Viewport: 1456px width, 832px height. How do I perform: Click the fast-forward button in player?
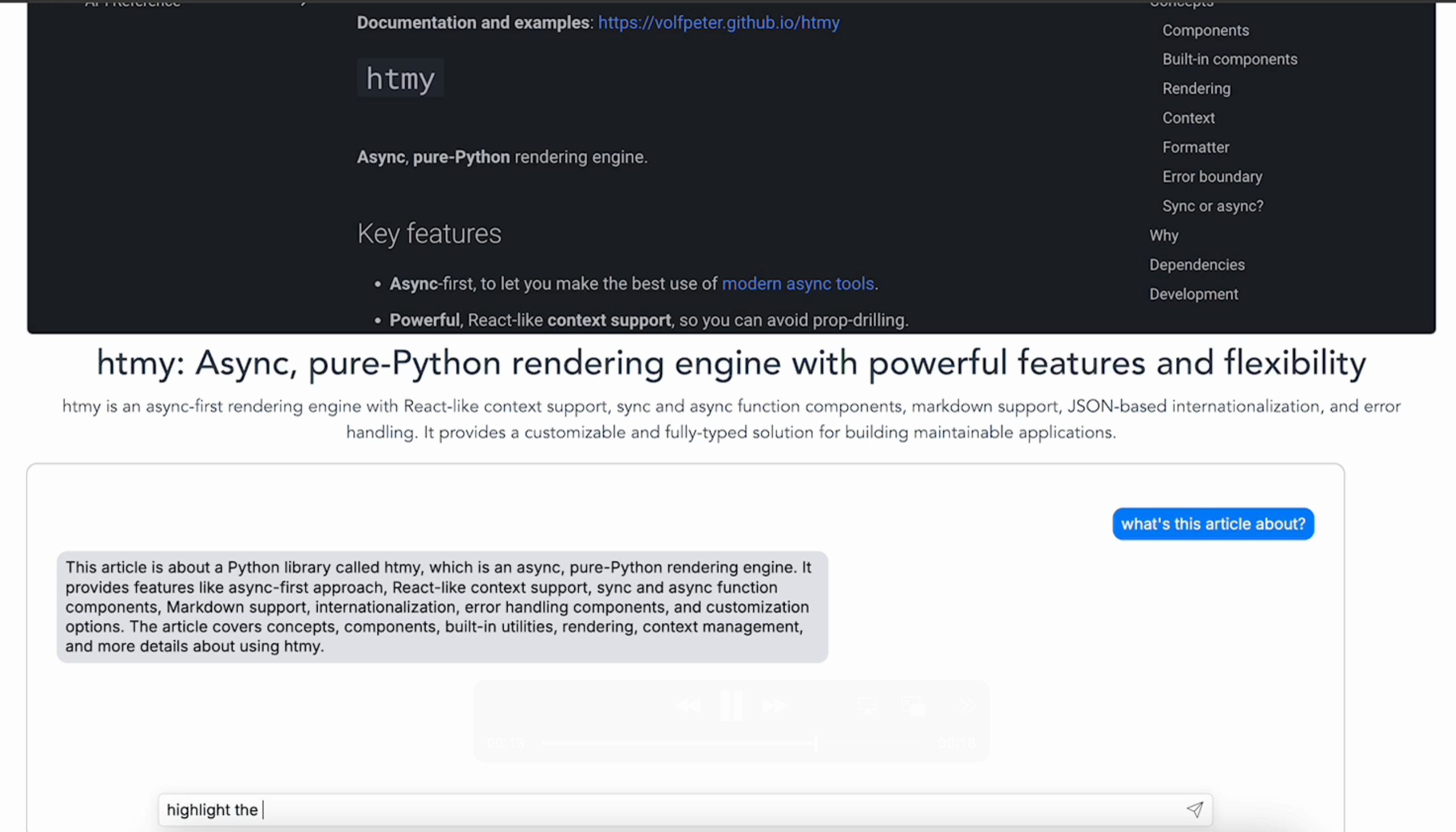[x=774, y=707]
